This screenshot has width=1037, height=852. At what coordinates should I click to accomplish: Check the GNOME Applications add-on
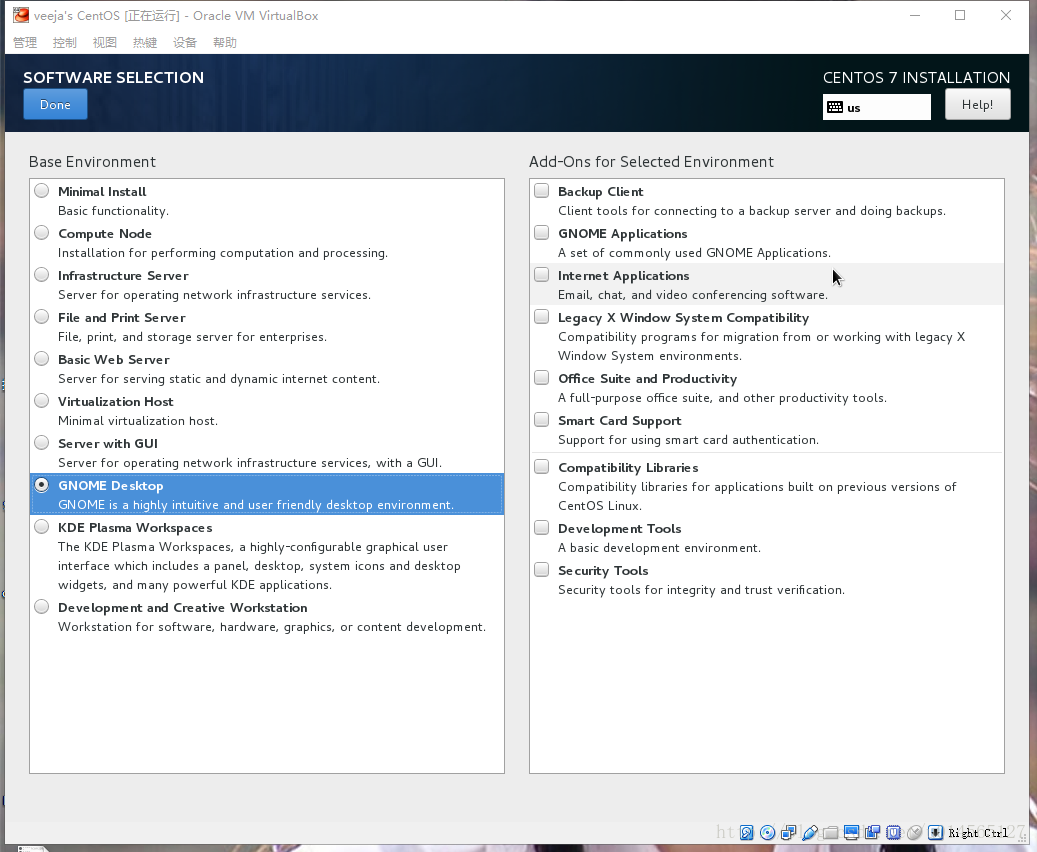(542, 233)
